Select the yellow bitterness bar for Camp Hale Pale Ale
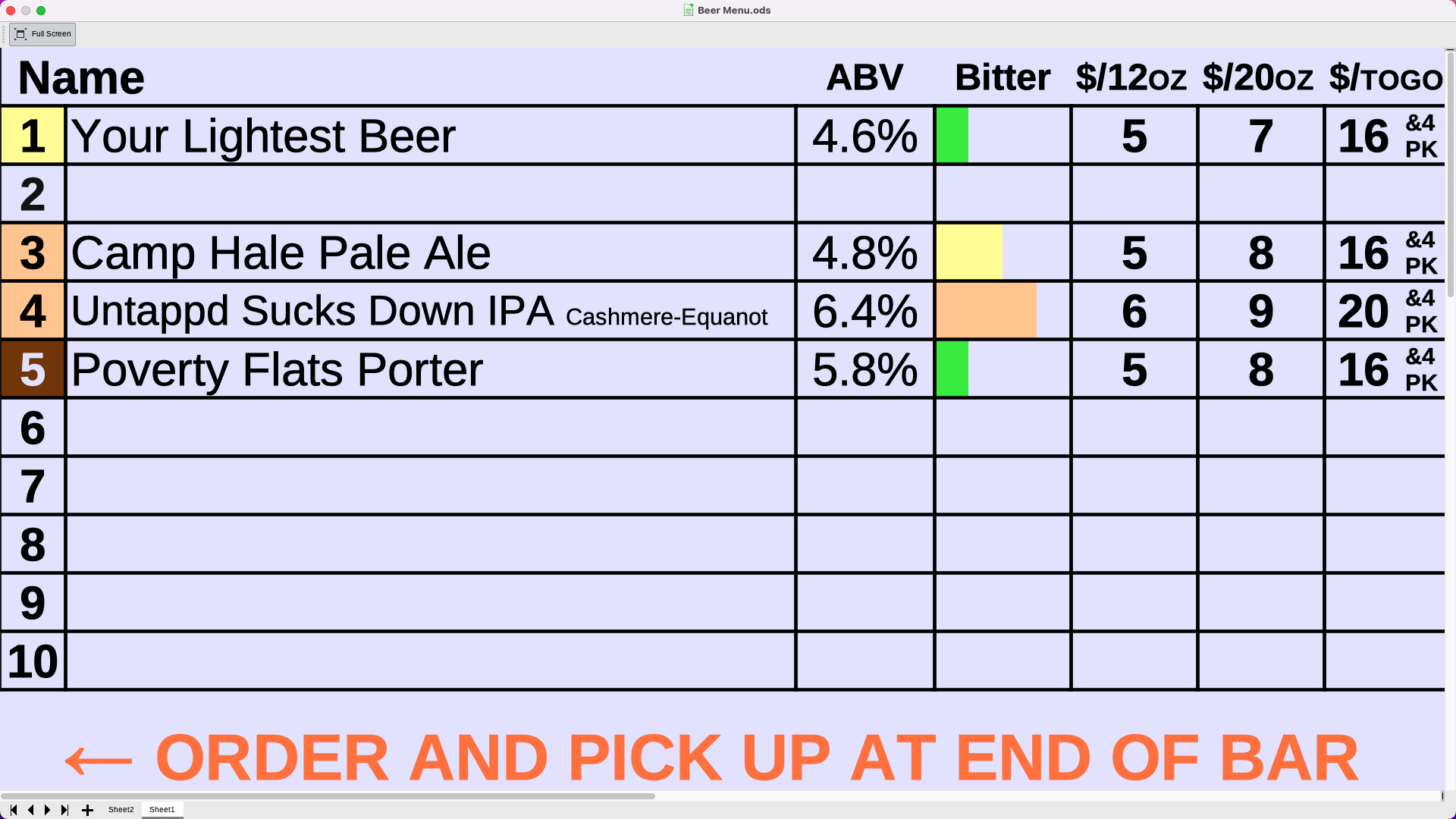1456x819 pixels. tap(969, 253)
